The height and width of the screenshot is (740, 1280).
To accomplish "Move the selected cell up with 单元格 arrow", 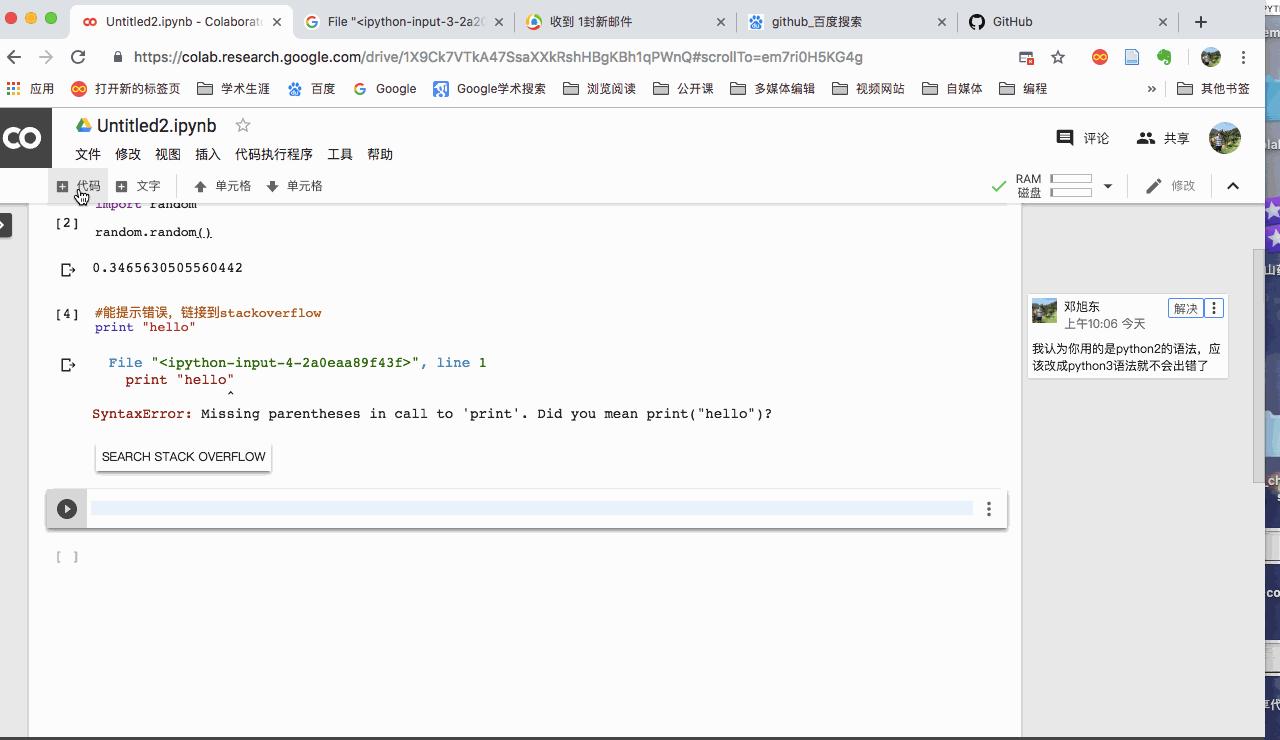I will pos(222,185).
